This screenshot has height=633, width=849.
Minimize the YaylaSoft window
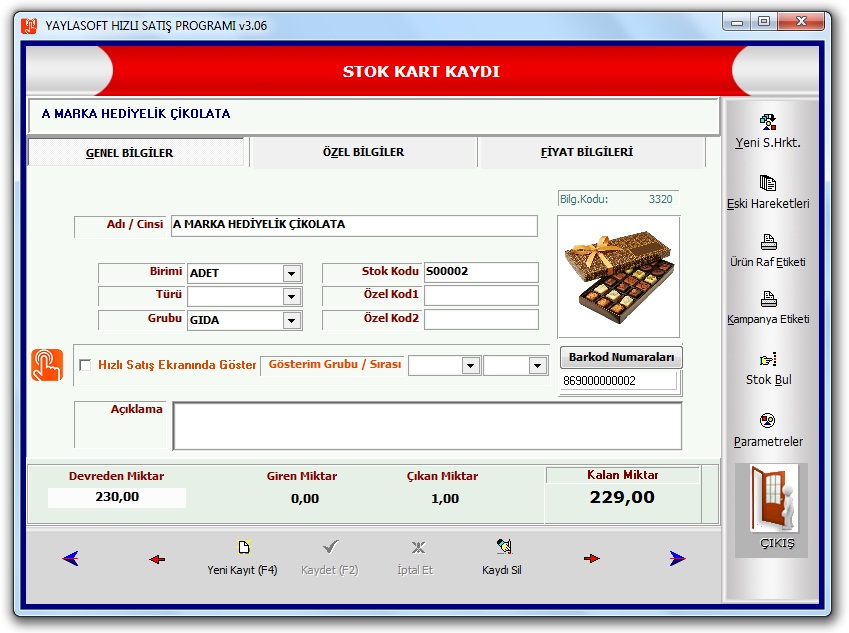(x=736, y=22)
